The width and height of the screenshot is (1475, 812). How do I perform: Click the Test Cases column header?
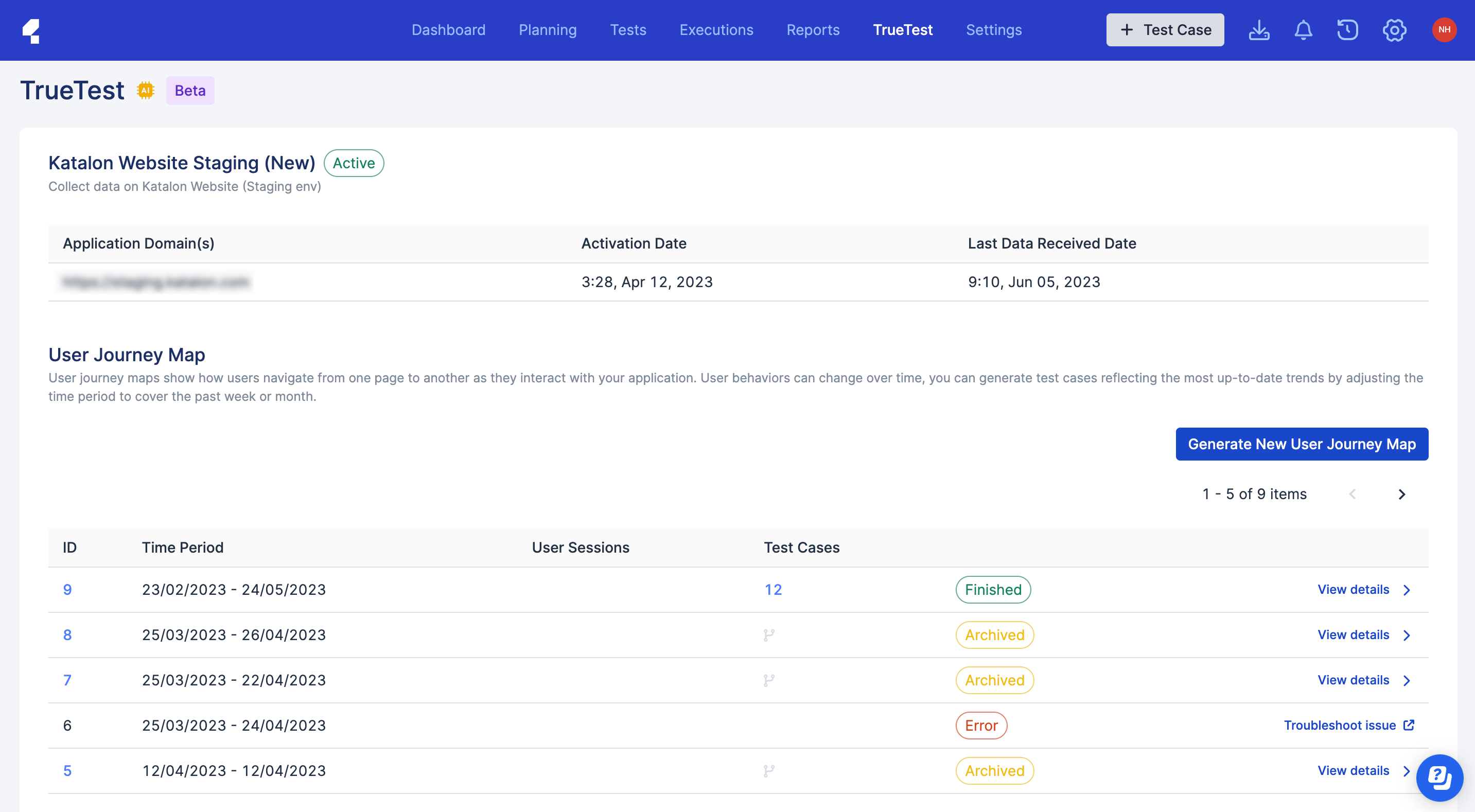click(802, 548)
